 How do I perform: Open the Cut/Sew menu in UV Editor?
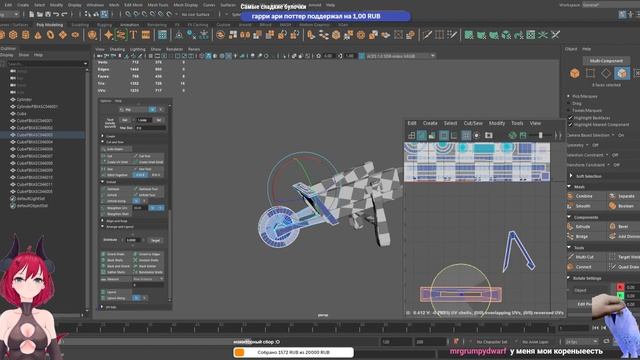[473, 123]
